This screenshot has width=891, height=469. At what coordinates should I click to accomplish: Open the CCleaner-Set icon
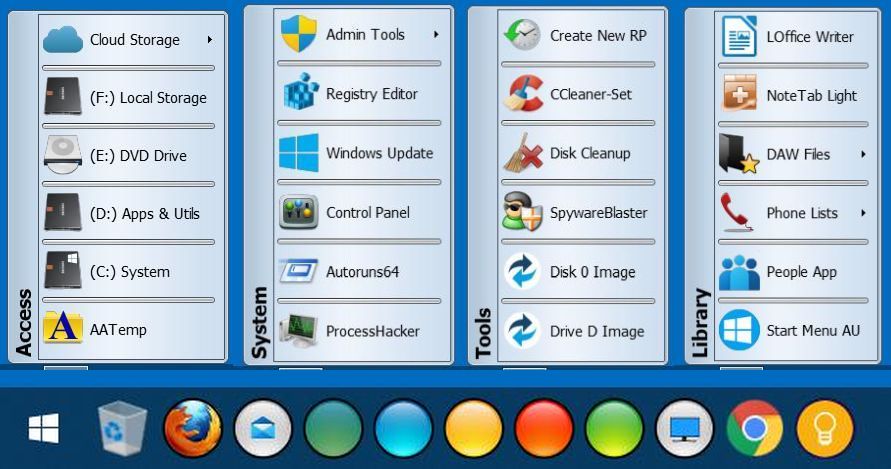click(x=522, y=95)
